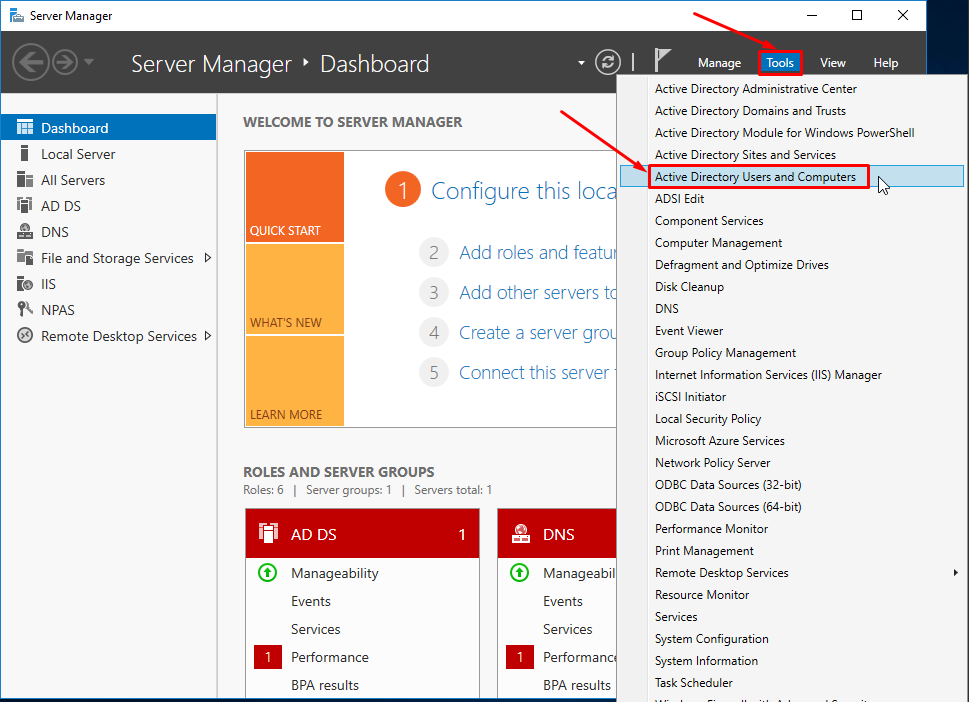The image size is (969, 702).
Task: Click the forward navigation arrow icon
Action: [65, 62]
